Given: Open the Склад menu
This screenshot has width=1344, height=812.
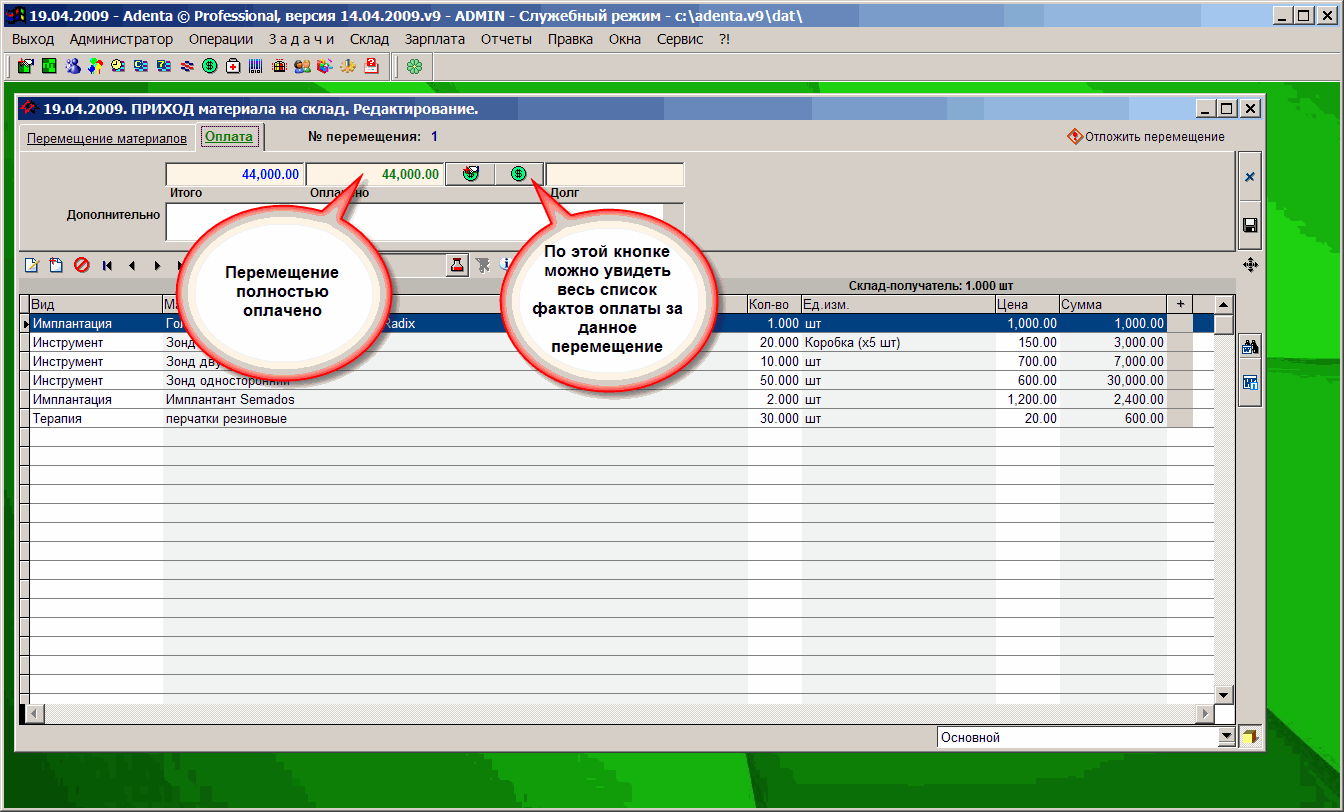Looking at the screenshot, I should 369,39.
